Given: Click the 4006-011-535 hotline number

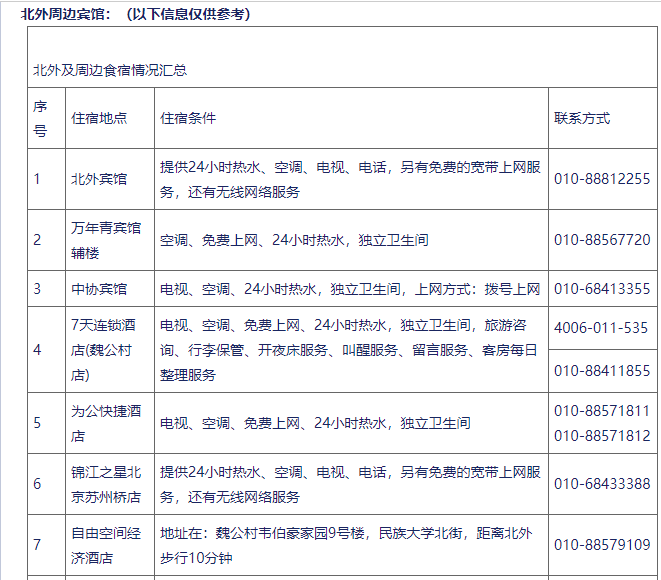Looking at the screenshot, I should 601,327.
